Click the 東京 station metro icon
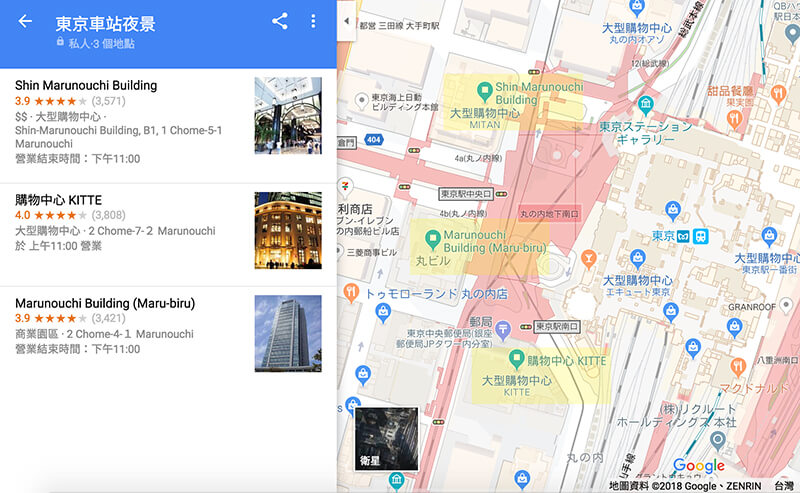 (x=683, y=236)
